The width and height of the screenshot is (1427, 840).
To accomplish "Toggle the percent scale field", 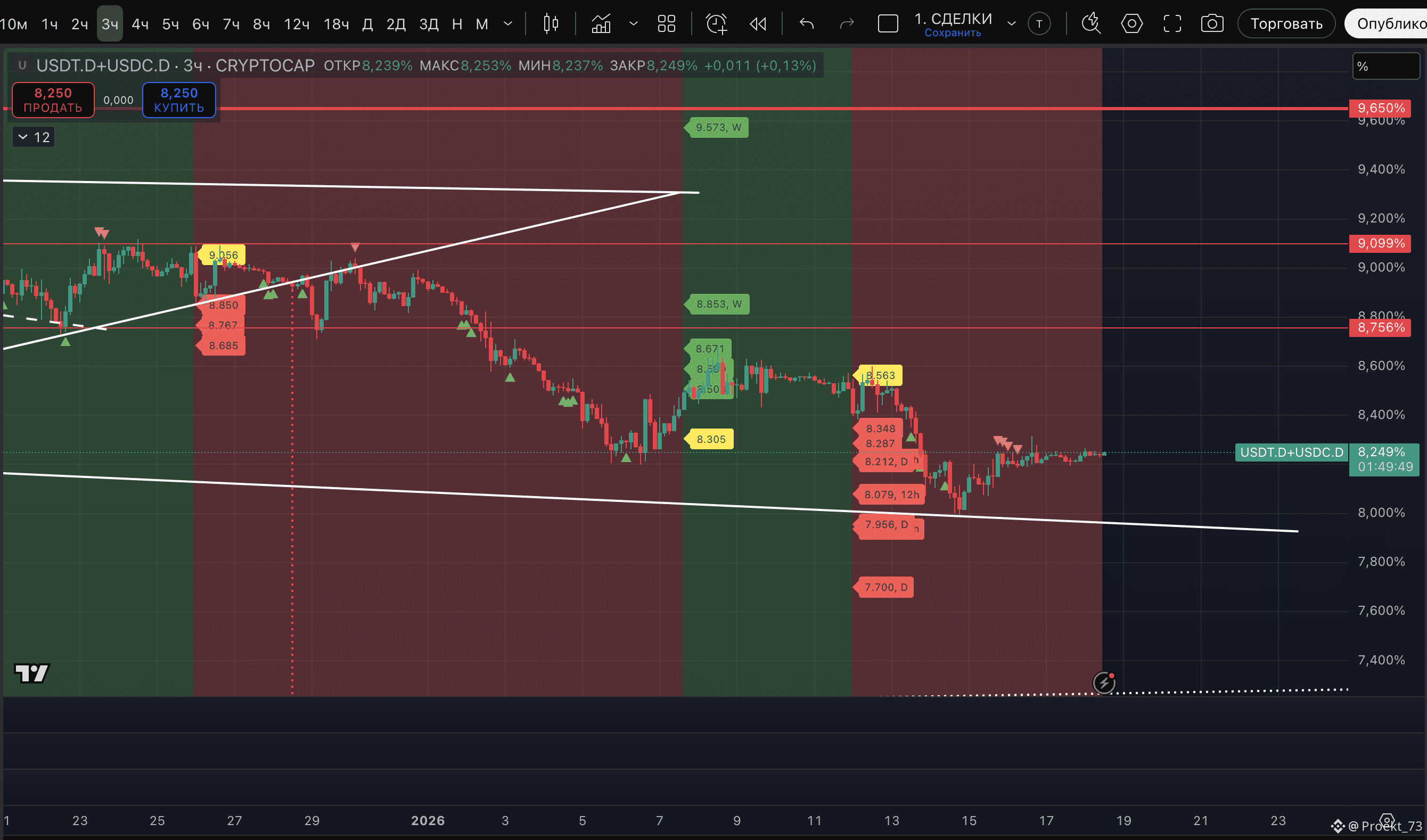I will click(x=1385, y=66).
